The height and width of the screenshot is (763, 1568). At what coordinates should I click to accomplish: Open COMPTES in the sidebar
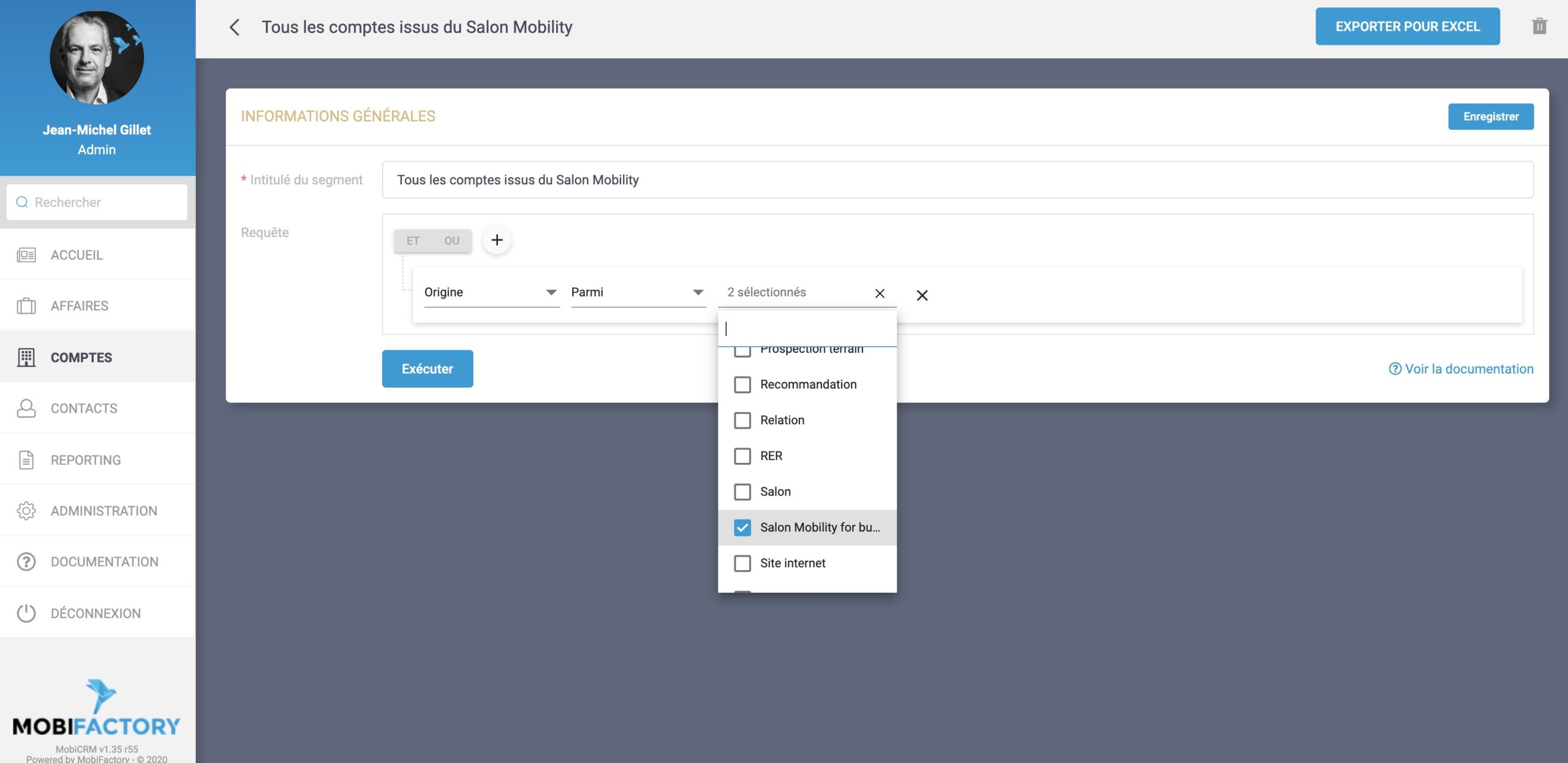(98, 357)
